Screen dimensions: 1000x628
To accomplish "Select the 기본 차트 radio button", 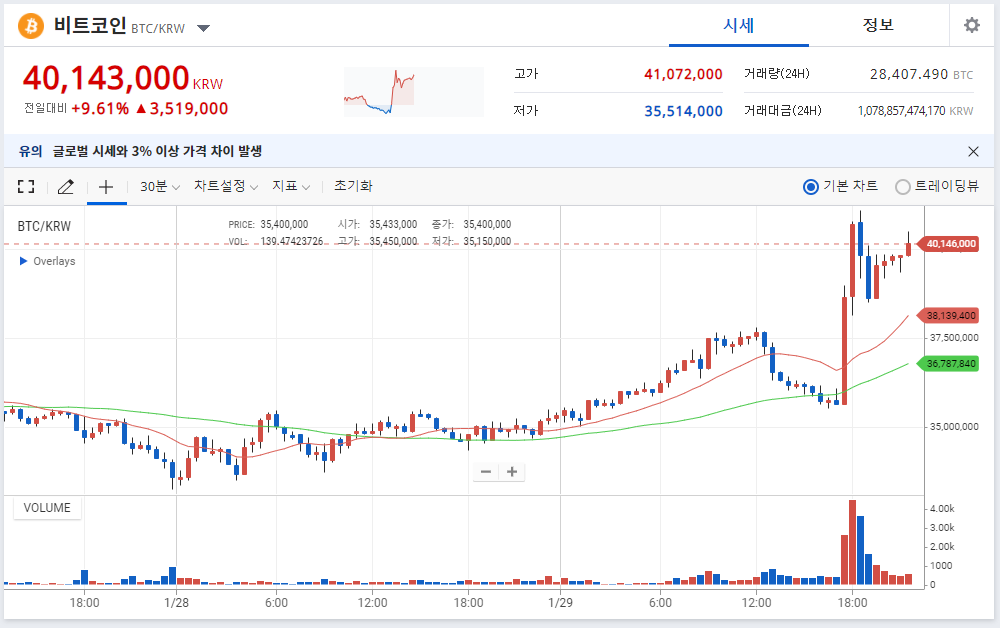I will 811,187.
